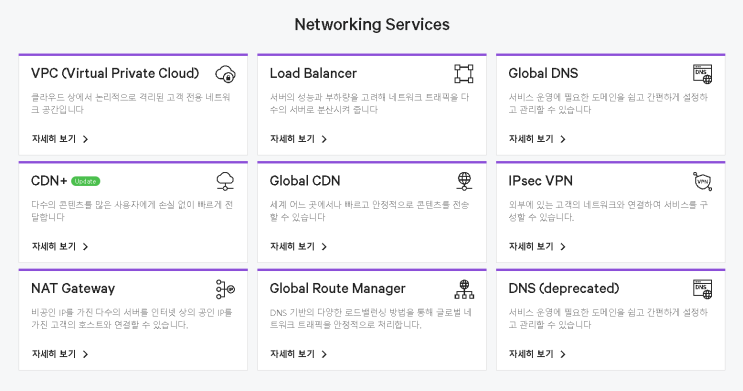Open details link under IPsec VPN
Screen dimensions: 743x391
(x=537, y=246)
